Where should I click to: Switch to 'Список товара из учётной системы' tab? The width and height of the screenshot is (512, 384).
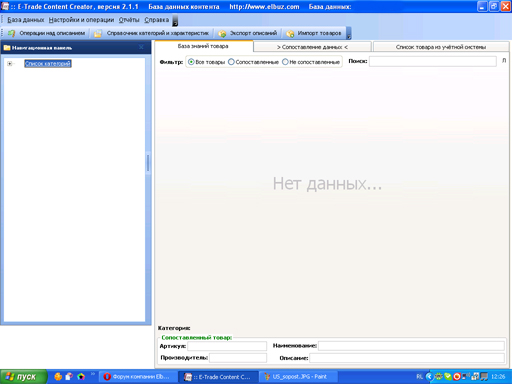pyautogui.click(x=441, y=47)
